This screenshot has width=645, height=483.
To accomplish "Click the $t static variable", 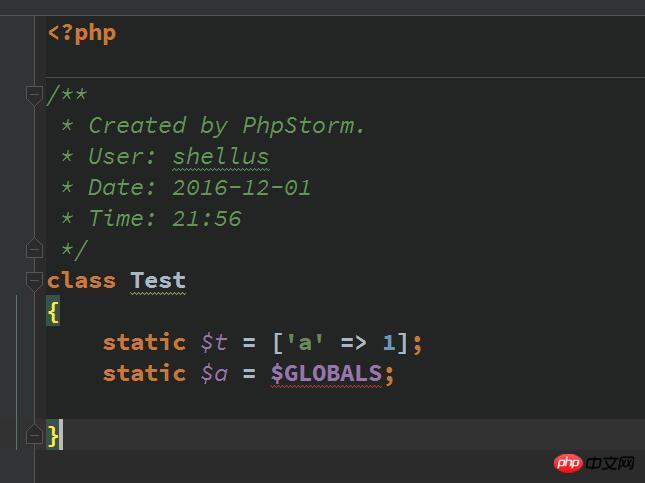I will [x=214, y=342].
